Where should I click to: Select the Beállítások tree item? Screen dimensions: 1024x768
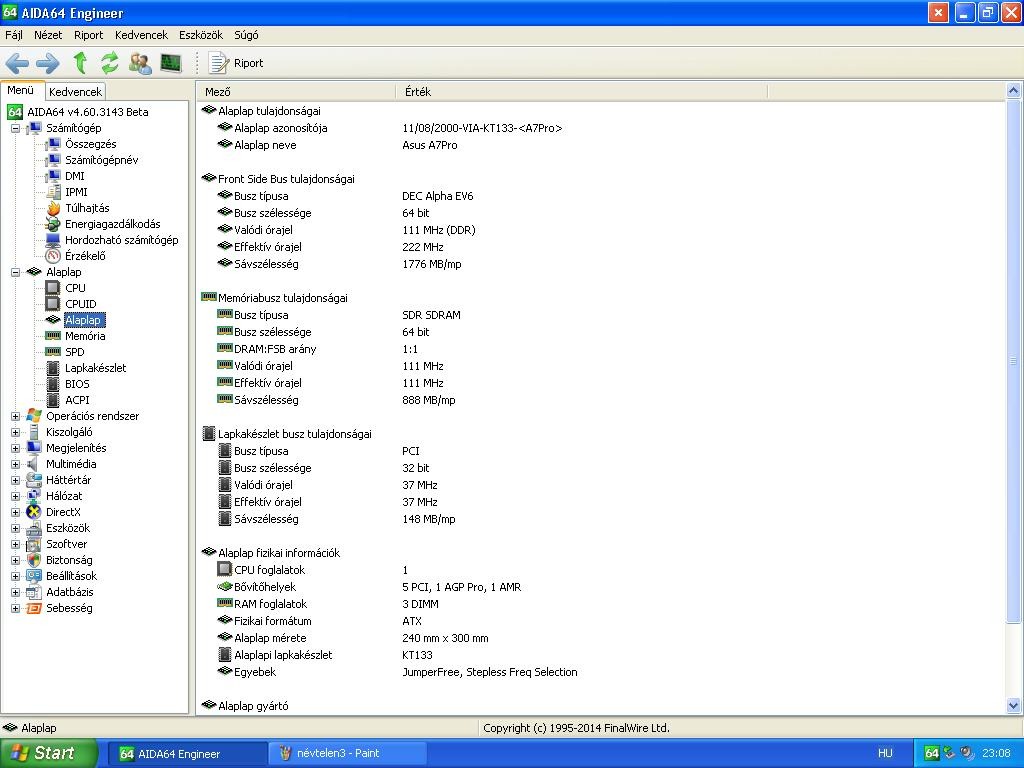71,576
